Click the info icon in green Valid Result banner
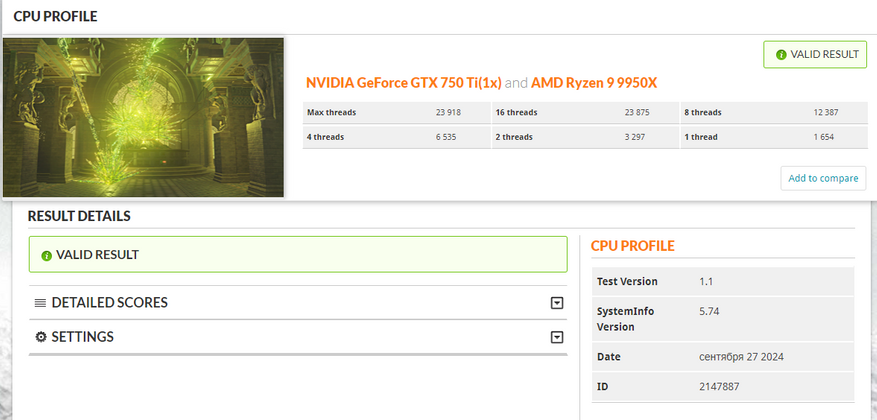877x420 pixels. click(x=46, y=255)
